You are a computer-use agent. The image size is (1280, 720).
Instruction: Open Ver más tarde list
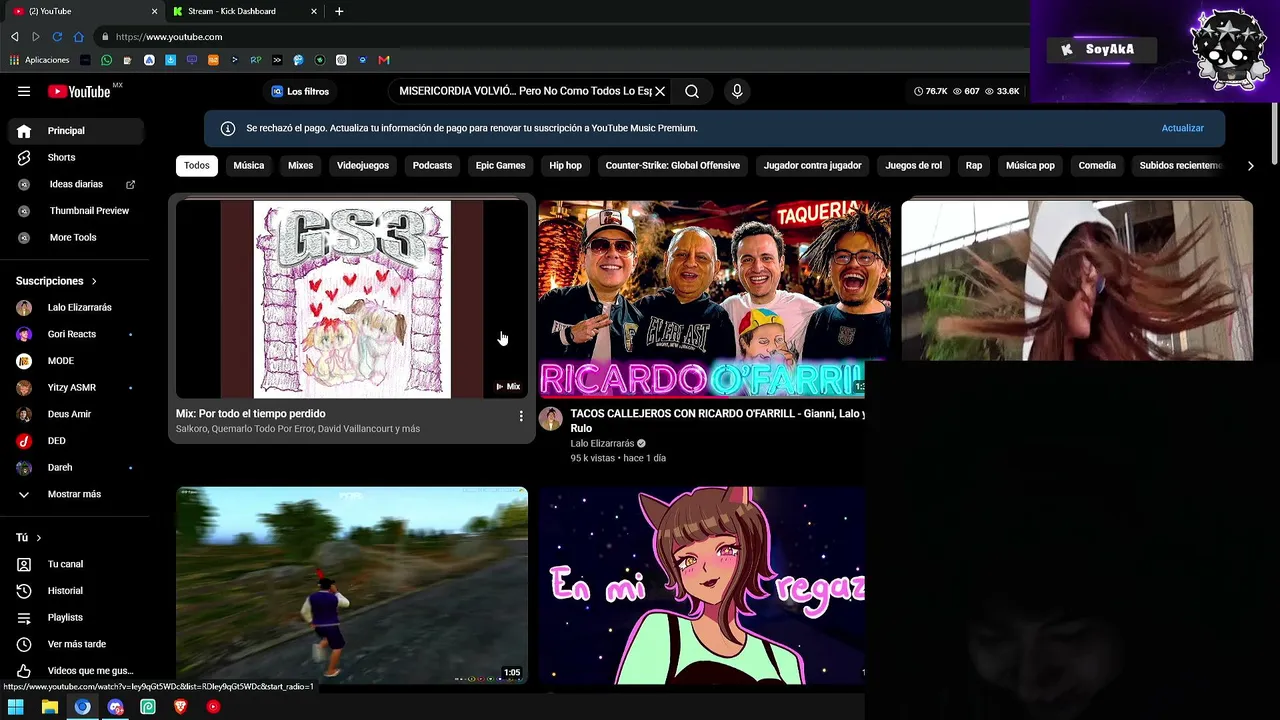pyautogui.click(x=76, y=644)
